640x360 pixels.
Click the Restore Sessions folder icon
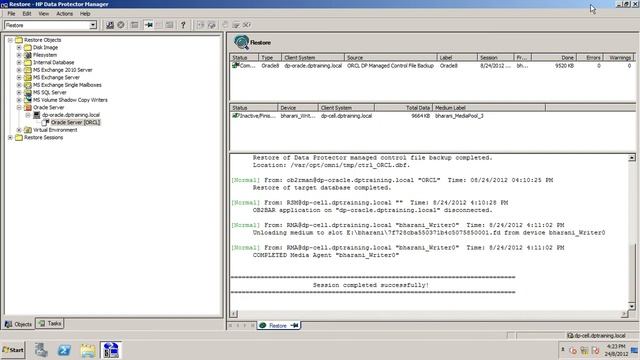point(19,138)
